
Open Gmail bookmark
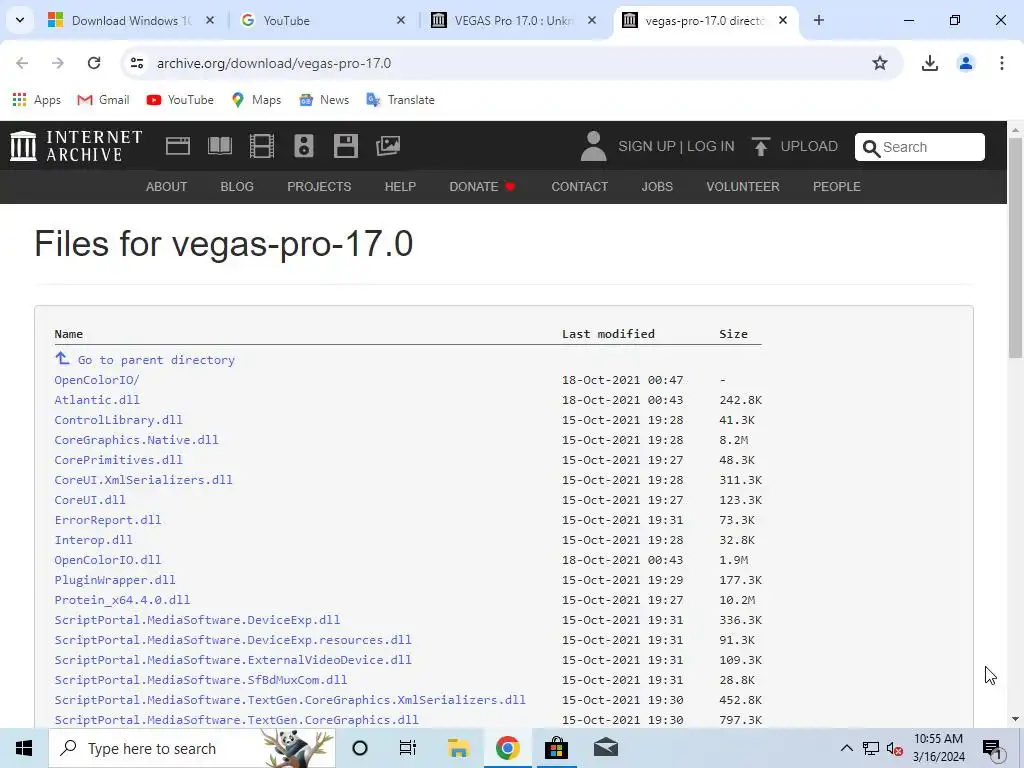pyautogui.click(x=103, y=99)
